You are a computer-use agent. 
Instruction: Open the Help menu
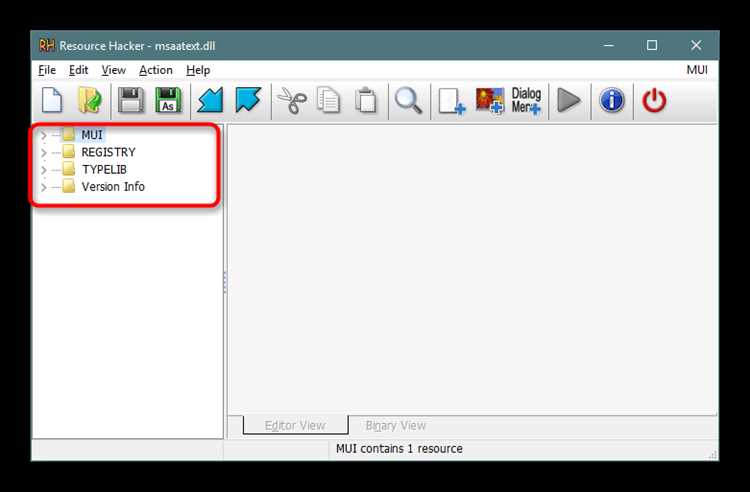(x=198, y=70)
